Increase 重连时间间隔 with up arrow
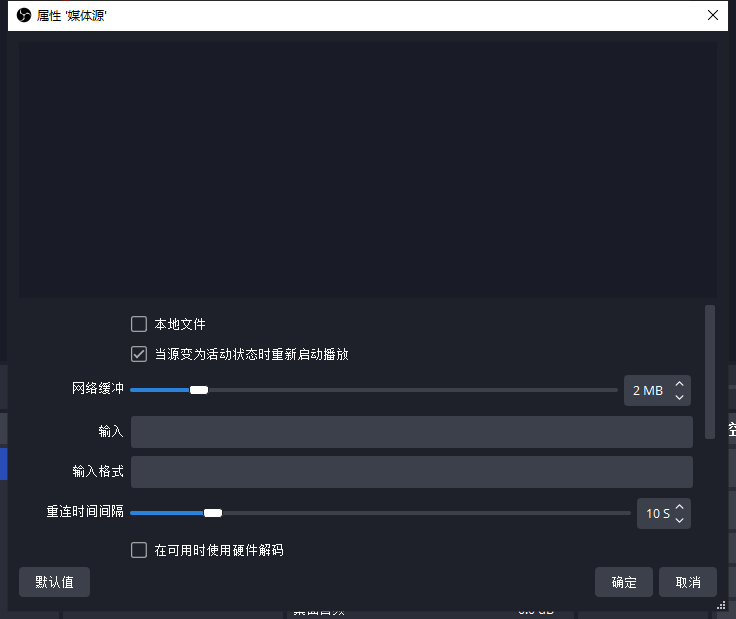Image resolution: width=736 pixels, height=619 pixels. pos(680,507)
